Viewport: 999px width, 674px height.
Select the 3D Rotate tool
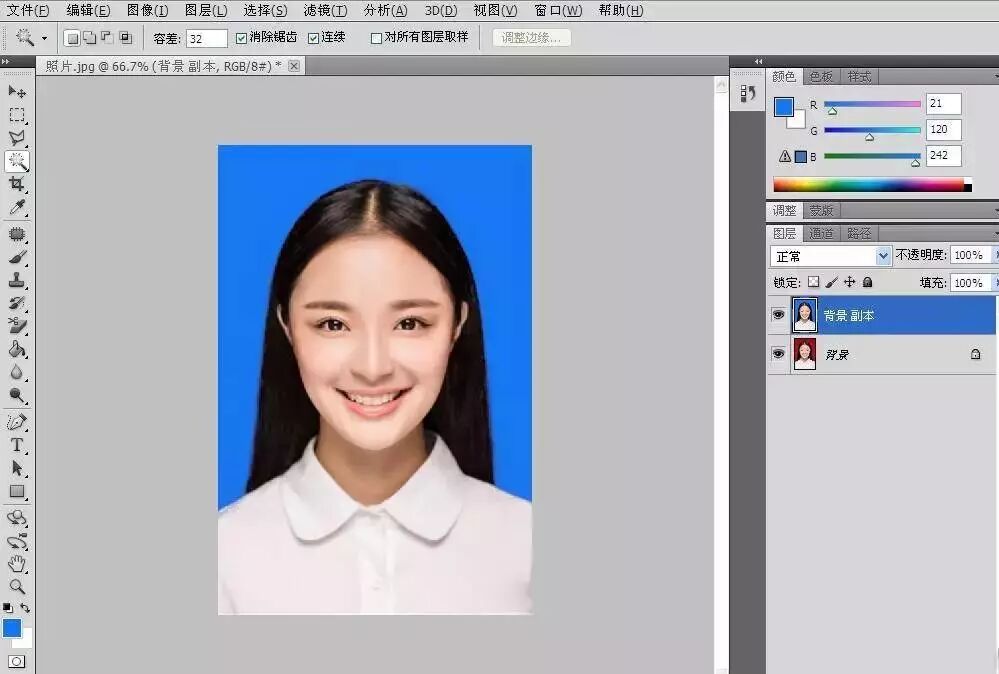[17, 518]
